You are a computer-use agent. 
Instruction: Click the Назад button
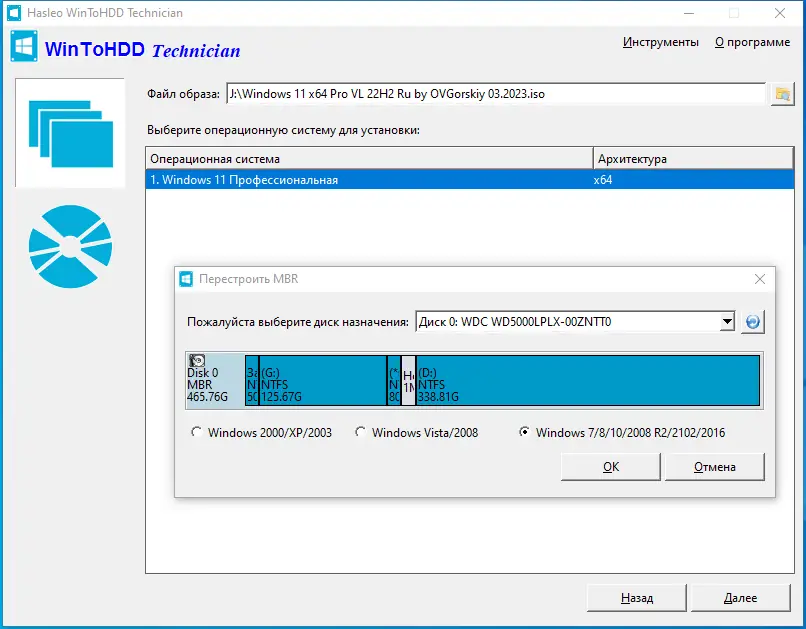tap(636, 598)
